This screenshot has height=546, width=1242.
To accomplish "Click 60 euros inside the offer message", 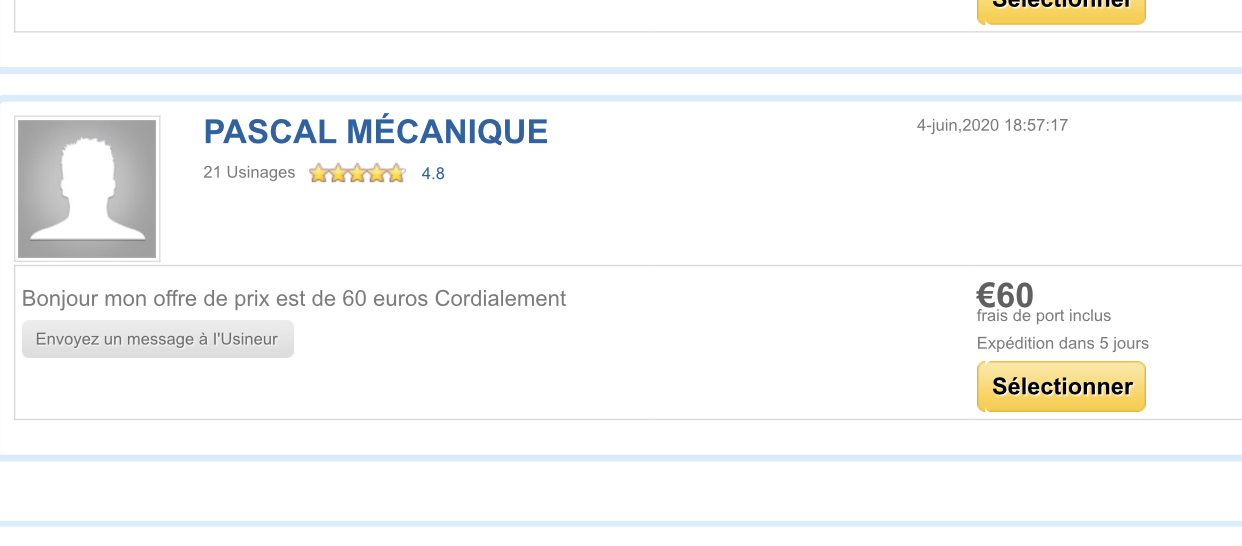I will pos(385,298).
